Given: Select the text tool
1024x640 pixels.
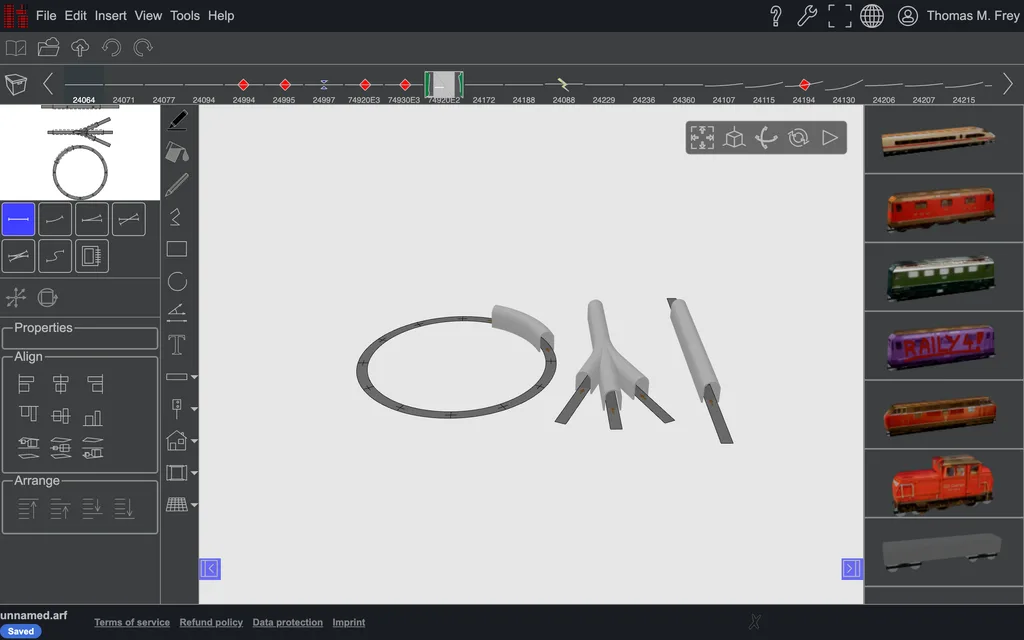Looking at the screenshot, I should 177,345.
